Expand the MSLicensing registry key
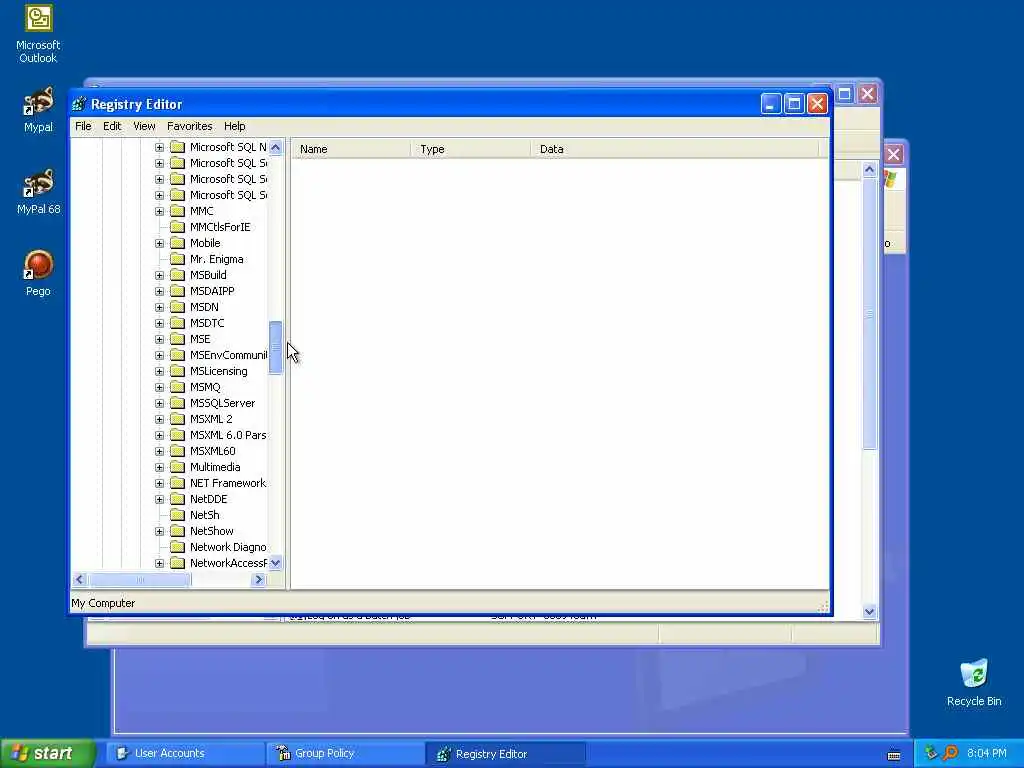1024x768 pixels. click(x=159, y=371)
